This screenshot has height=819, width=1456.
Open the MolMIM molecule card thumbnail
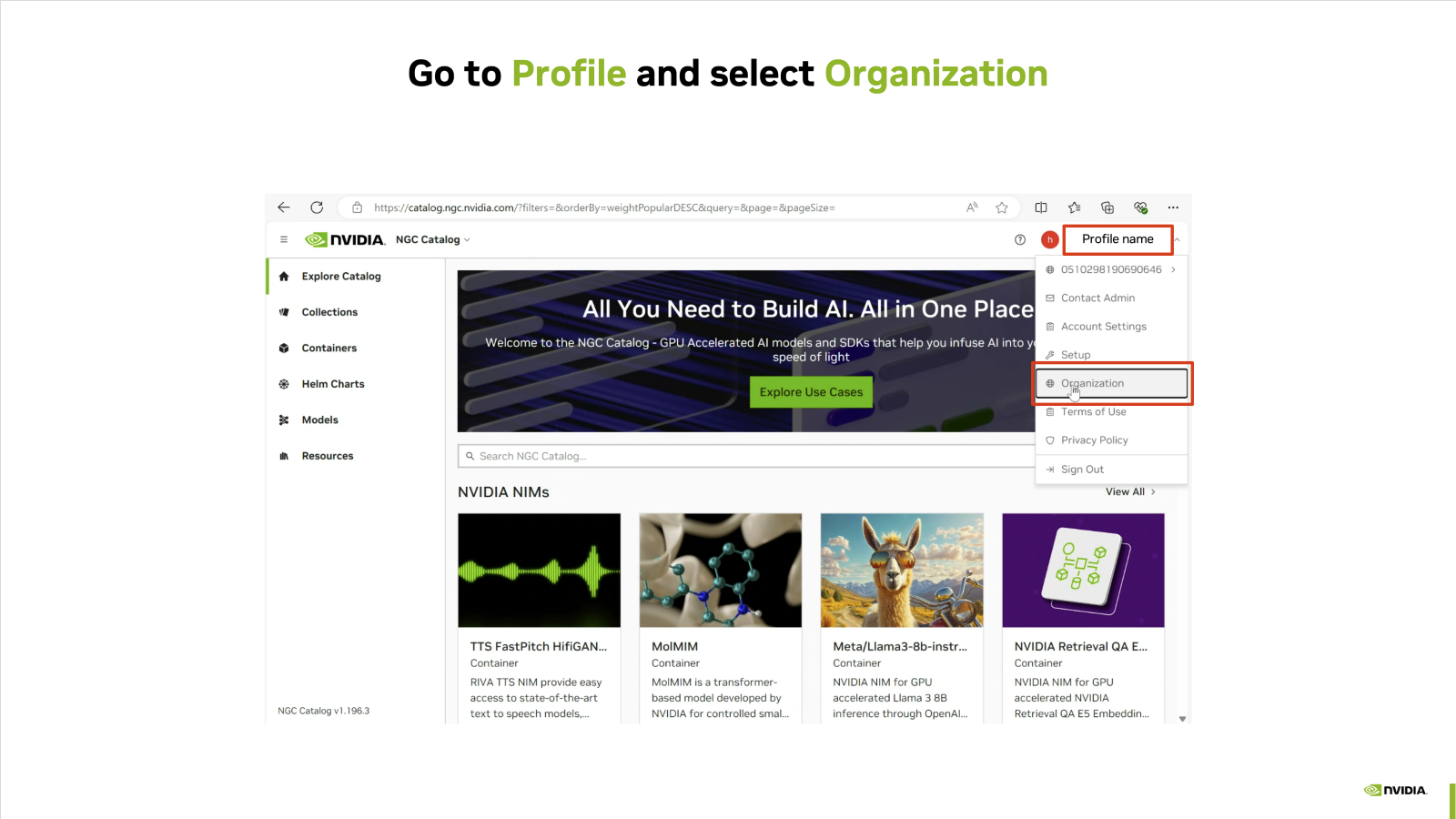tap(721, 570)
